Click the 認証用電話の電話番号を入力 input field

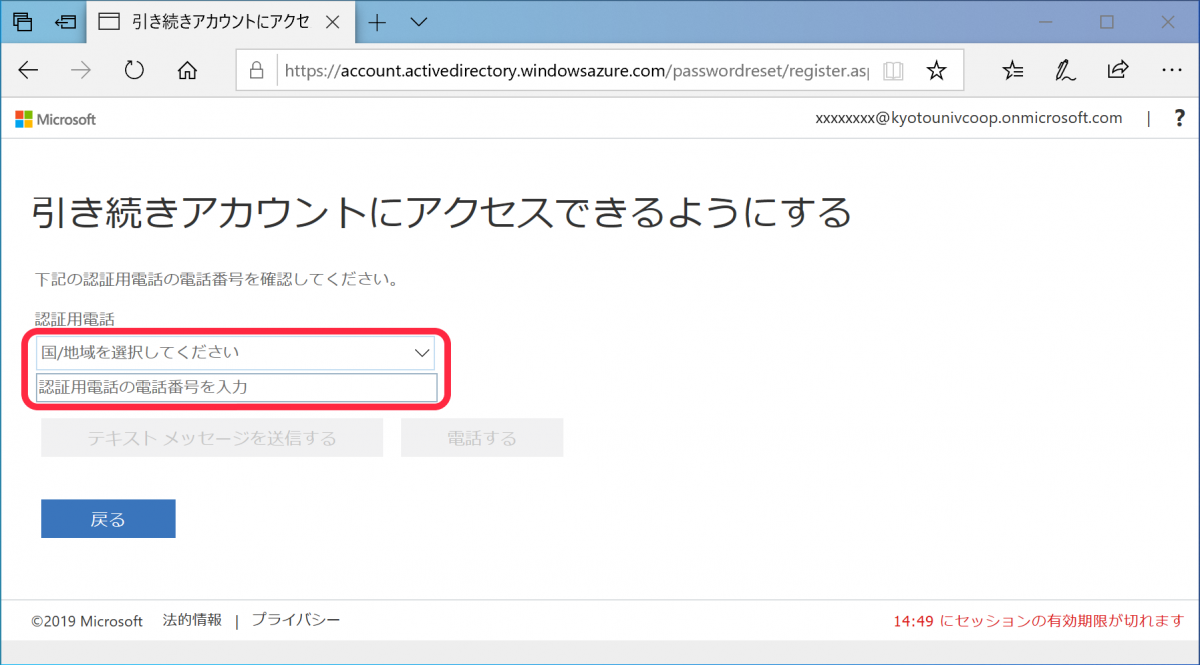click(x=237, y=387)
